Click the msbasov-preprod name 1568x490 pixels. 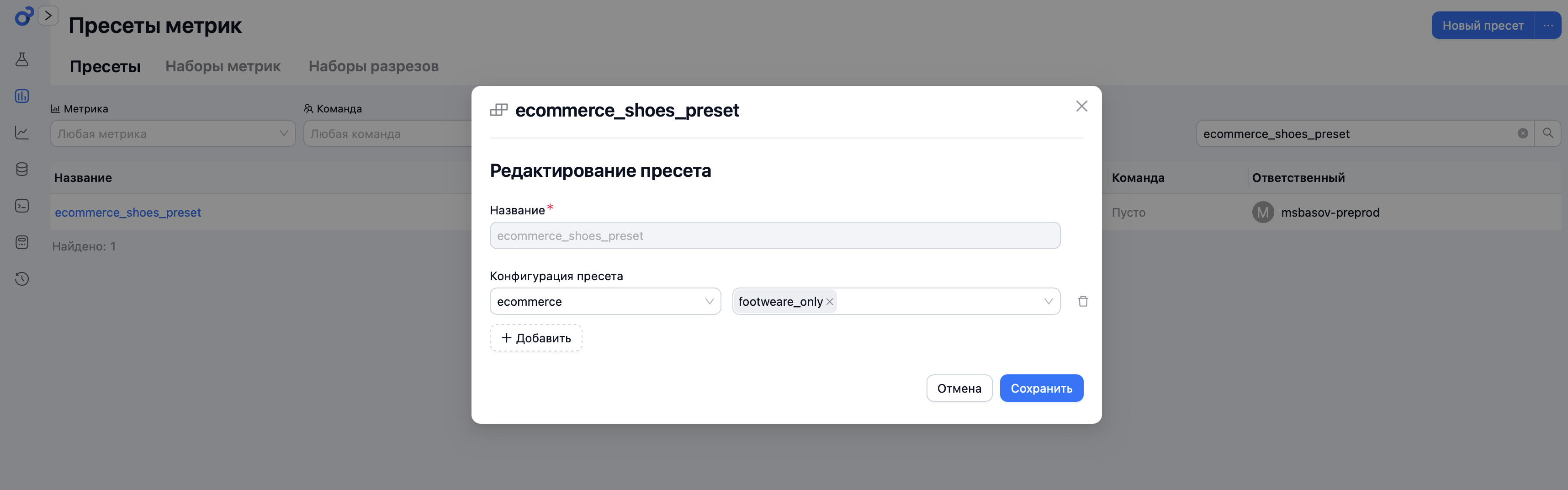1330,213
